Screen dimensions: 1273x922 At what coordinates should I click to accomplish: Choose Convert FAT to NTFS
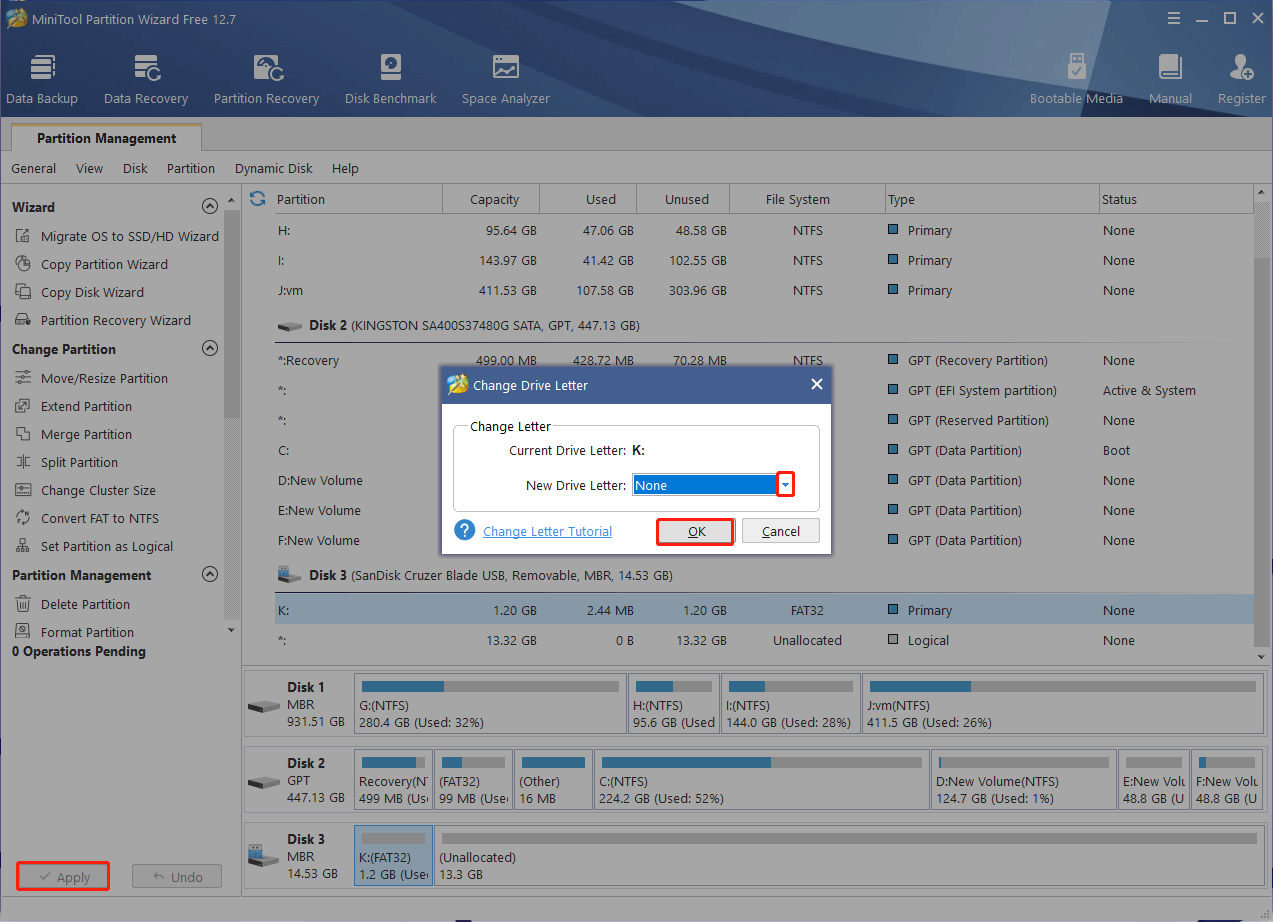87,519
